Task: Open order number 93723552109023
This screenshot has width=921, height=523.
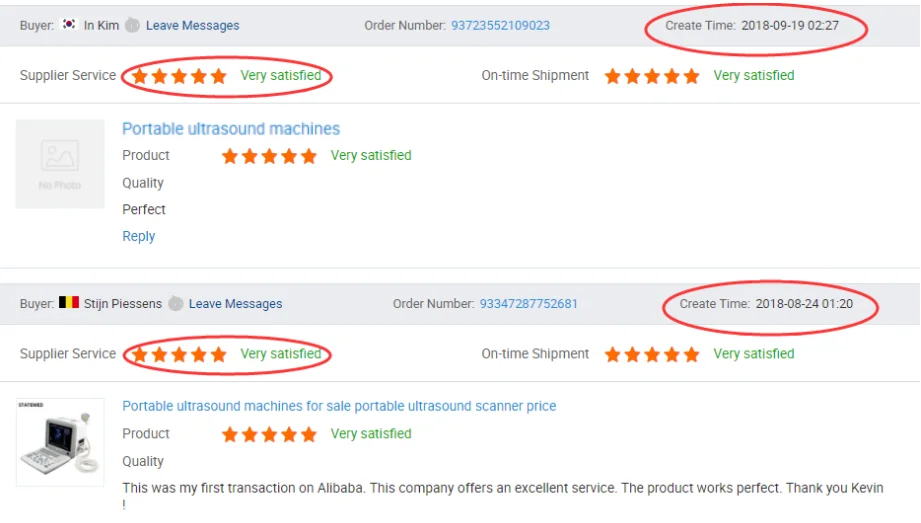Action: [500, 25]
